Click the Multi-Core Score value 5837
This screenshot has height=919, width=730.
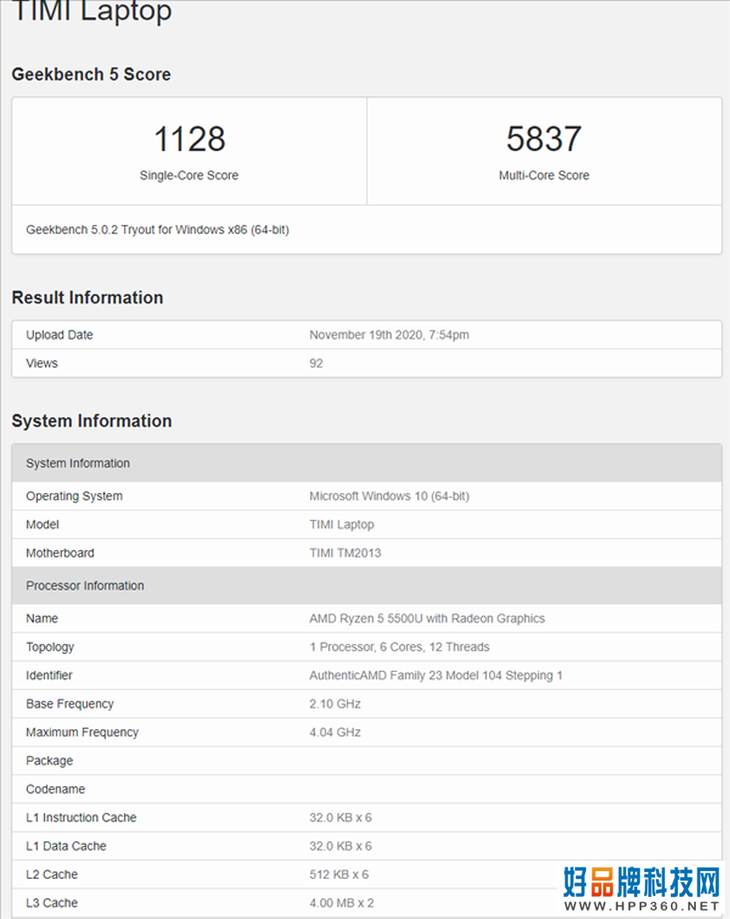tap(544, 139)
